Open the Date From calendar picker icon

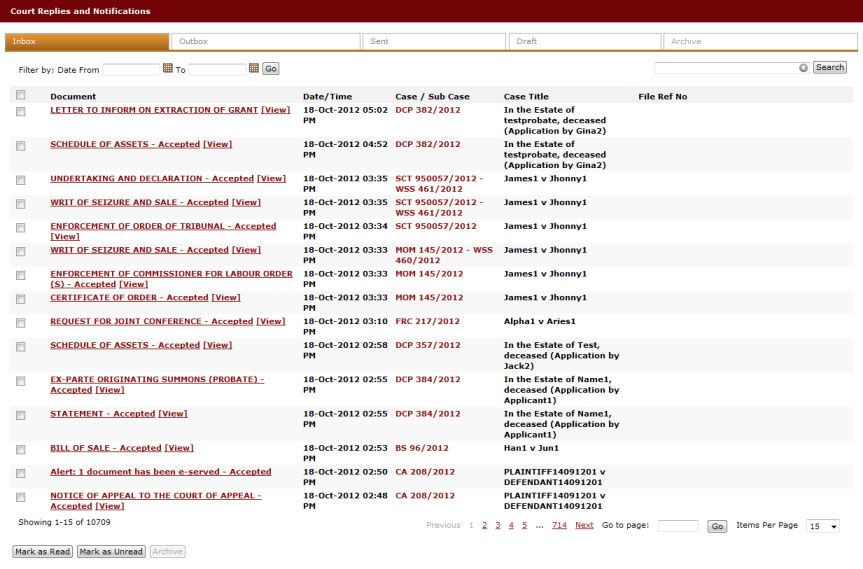tap(167, 69)
